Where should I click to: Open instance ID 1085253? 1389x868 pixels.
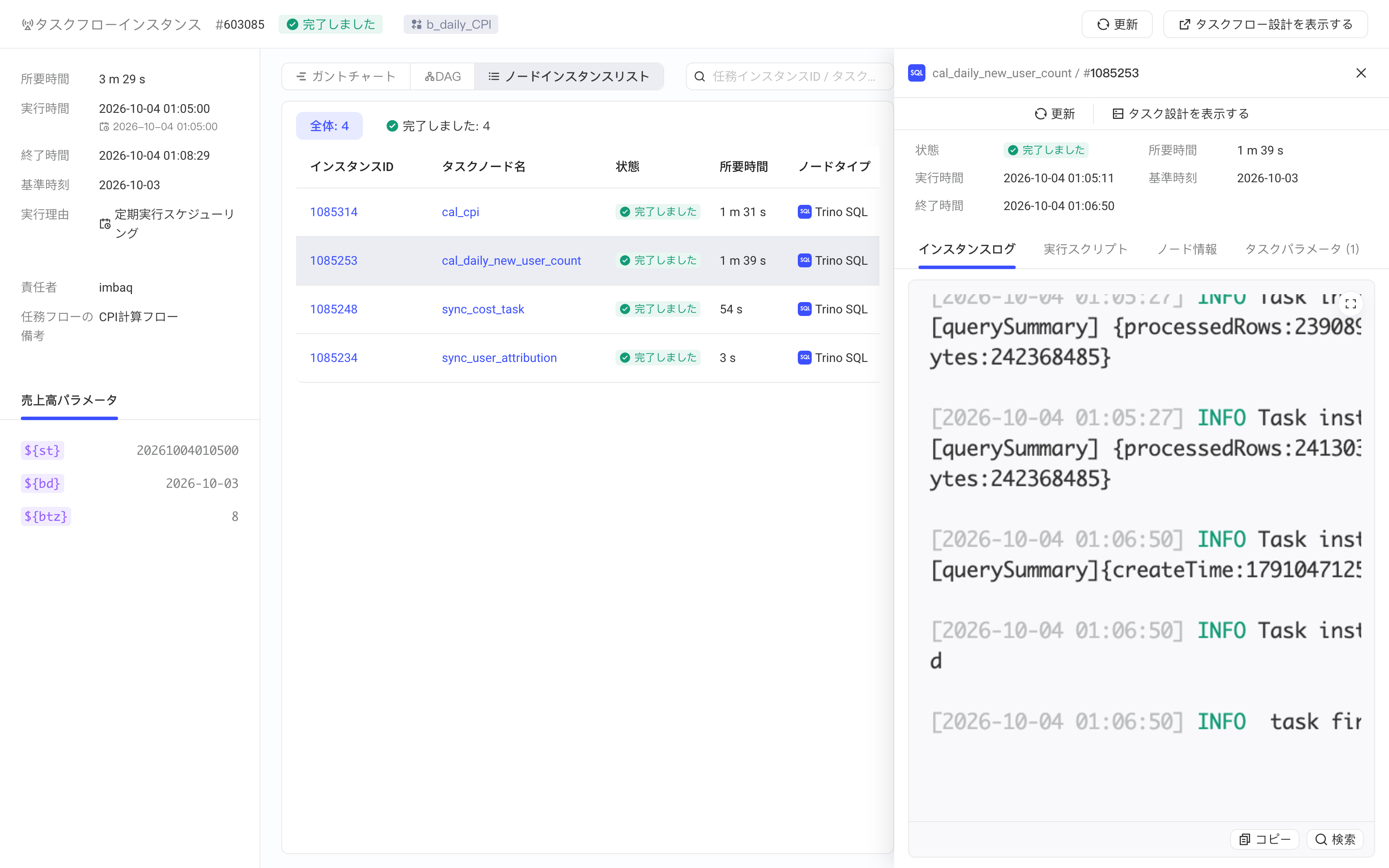pos(333,261)
